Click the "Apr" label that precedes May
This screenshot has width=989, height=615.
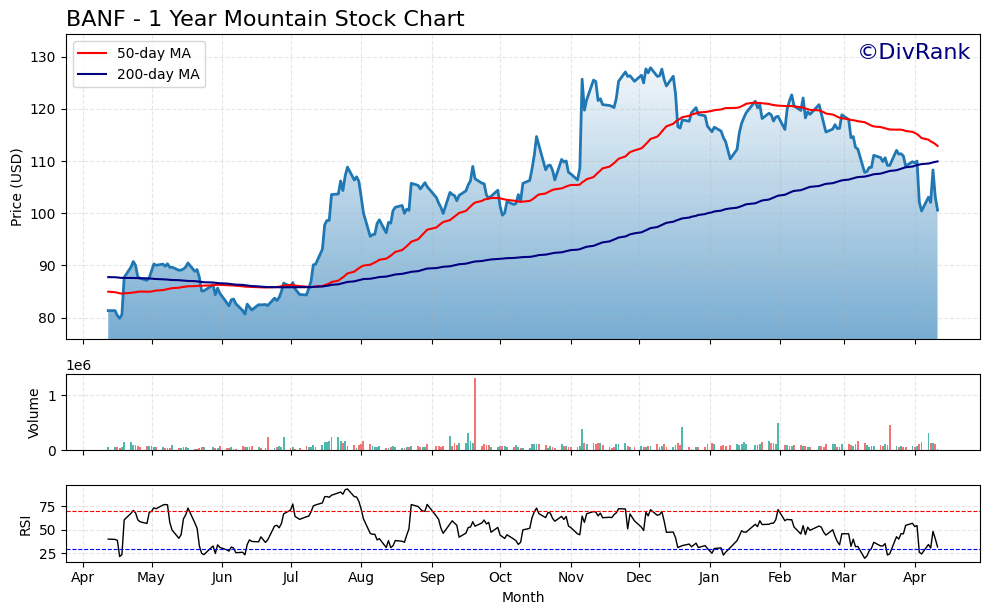(83, 577)
